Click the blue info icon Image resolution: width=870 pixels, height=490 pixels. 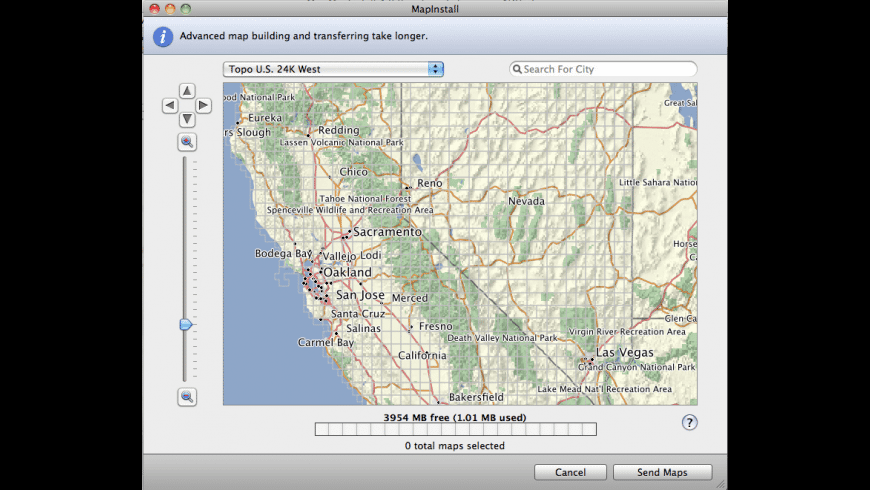[x=163, y=37]
